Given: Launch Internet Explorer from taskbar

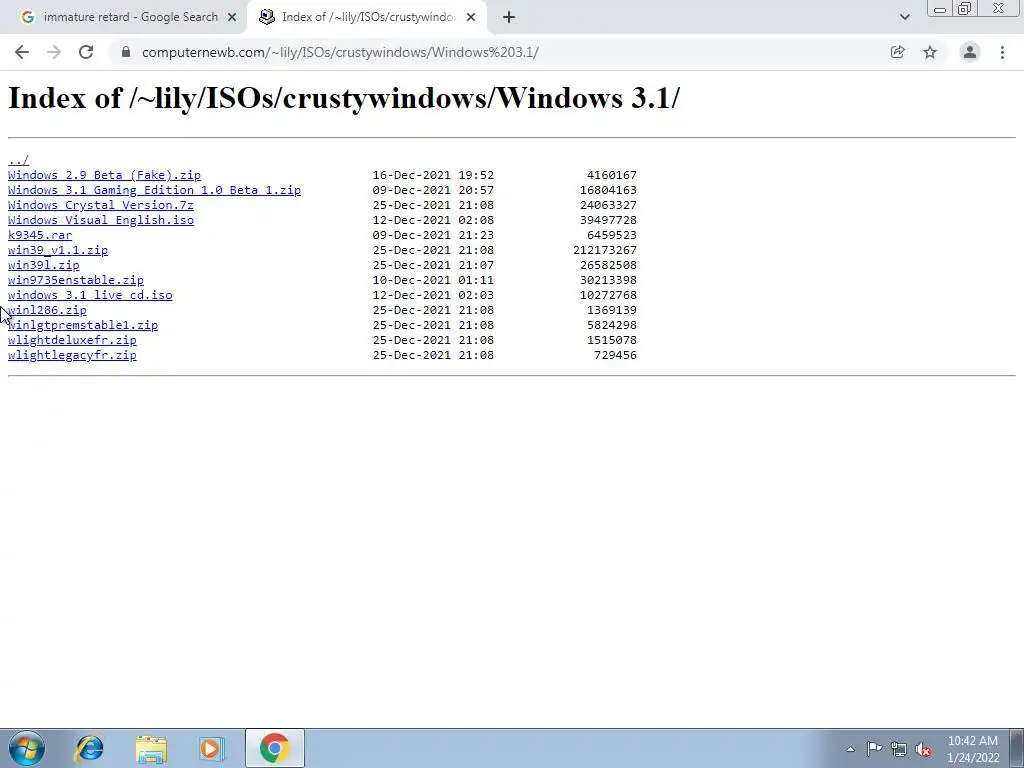Looking at the screenshot, I should [89, 748].
